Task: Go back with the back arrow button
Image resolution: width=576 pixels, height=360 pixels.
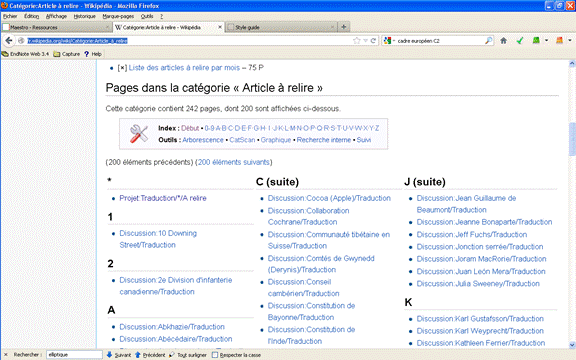Action: pos(9,40)
